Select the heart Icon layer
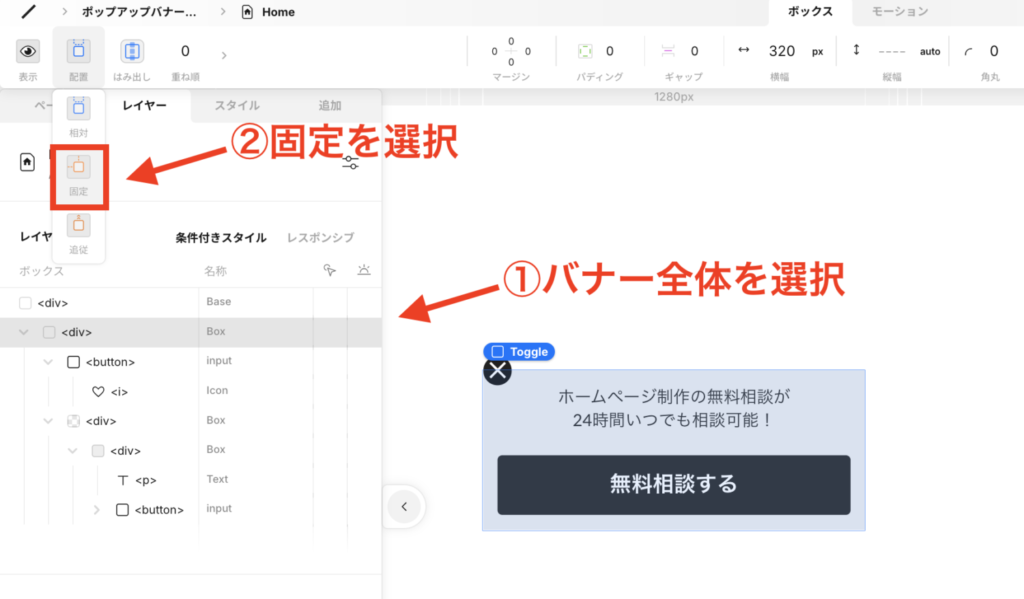1024x599 pixels. click(191, 391)
